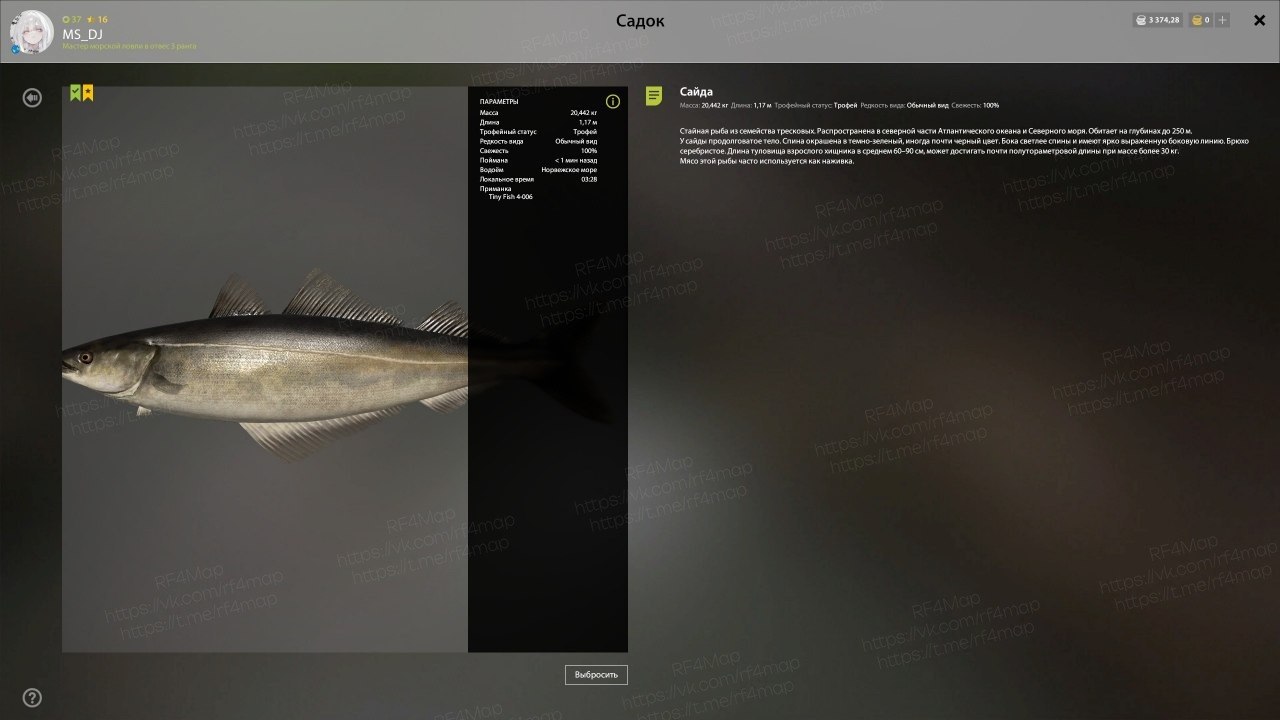
Task: Click the yellow star trophy bookmark badge
Action: 88,93
